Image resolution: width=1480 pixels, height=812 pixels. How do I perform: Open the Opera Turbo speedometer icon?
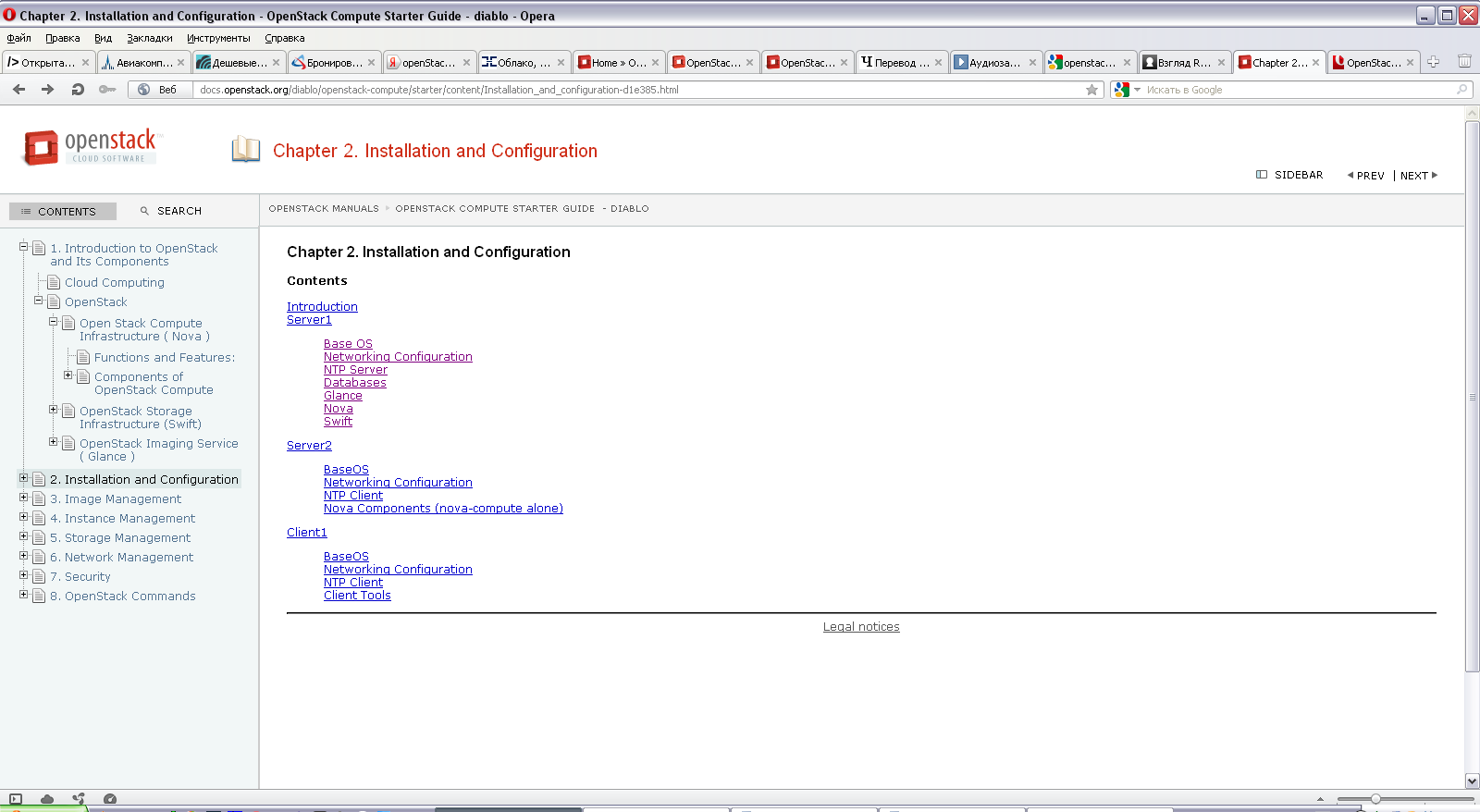pyautogui.click(x=110, y=799)
